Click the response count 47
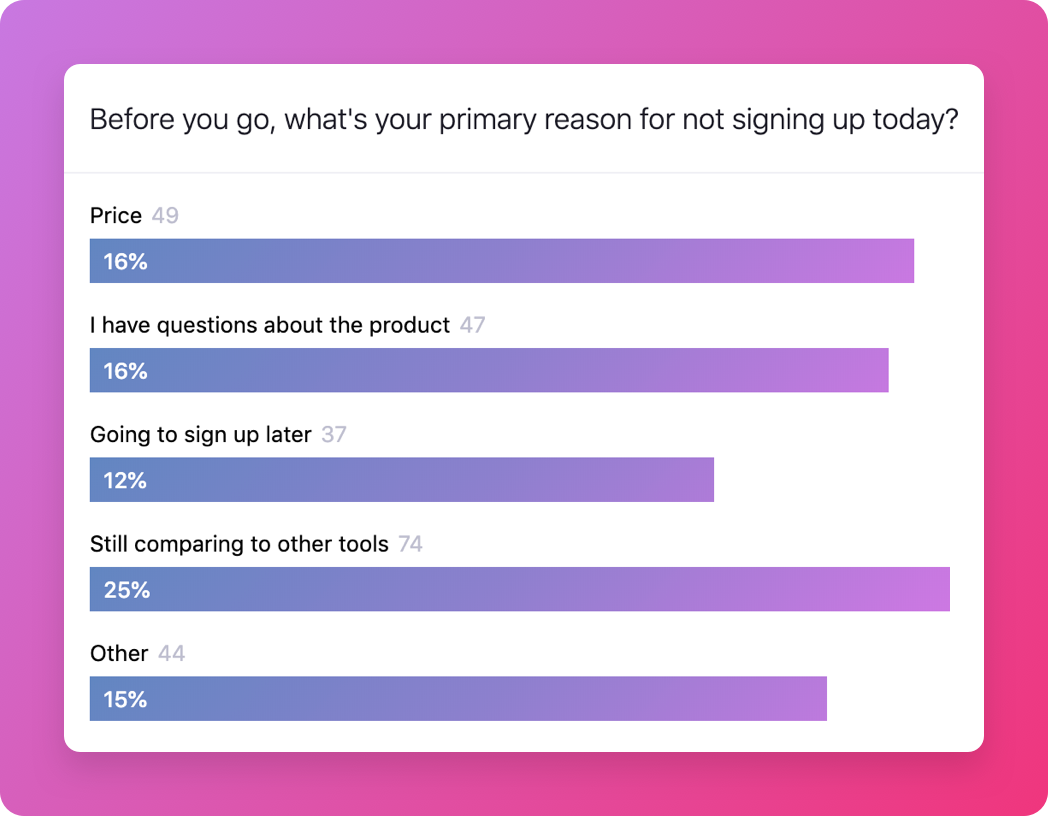This screenshot has width=1048, height=816. click(x=472, y=325)
